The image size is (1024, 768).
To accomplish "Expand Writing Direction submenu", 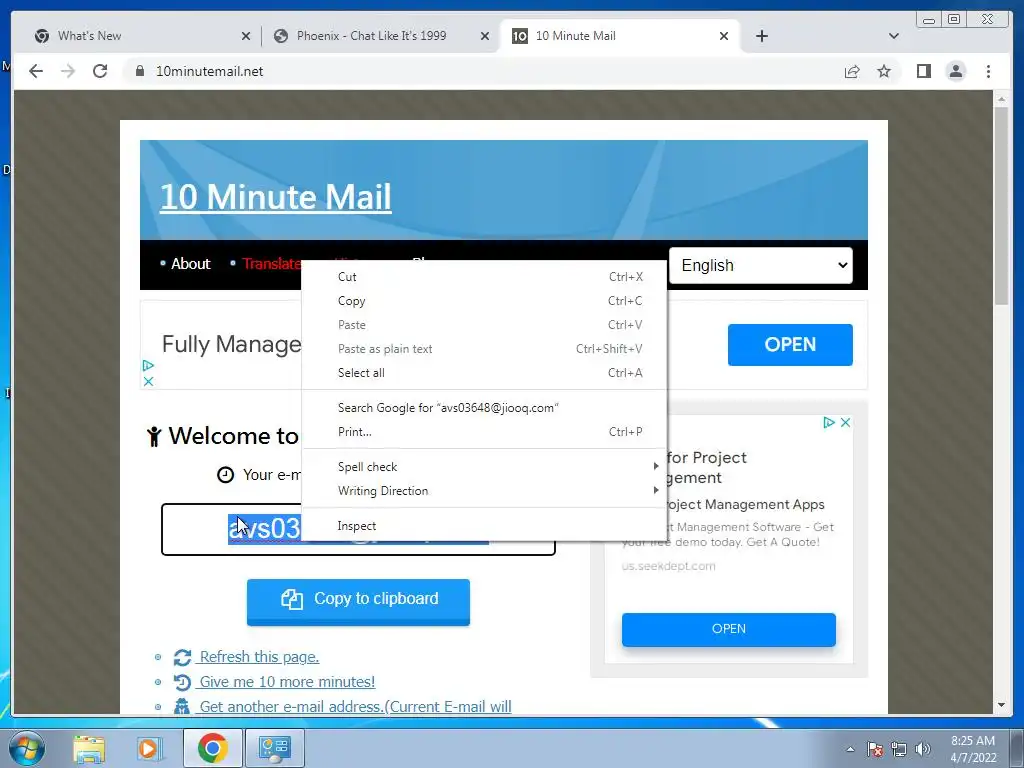I will click(x=484, y=491).
